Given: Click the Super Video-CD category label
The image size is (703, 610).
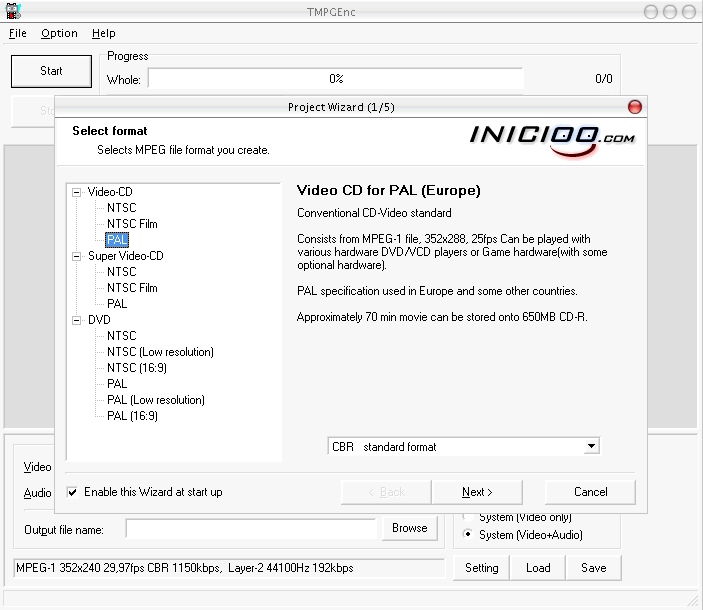Looking at the screenshot, I should click(126, 256).
